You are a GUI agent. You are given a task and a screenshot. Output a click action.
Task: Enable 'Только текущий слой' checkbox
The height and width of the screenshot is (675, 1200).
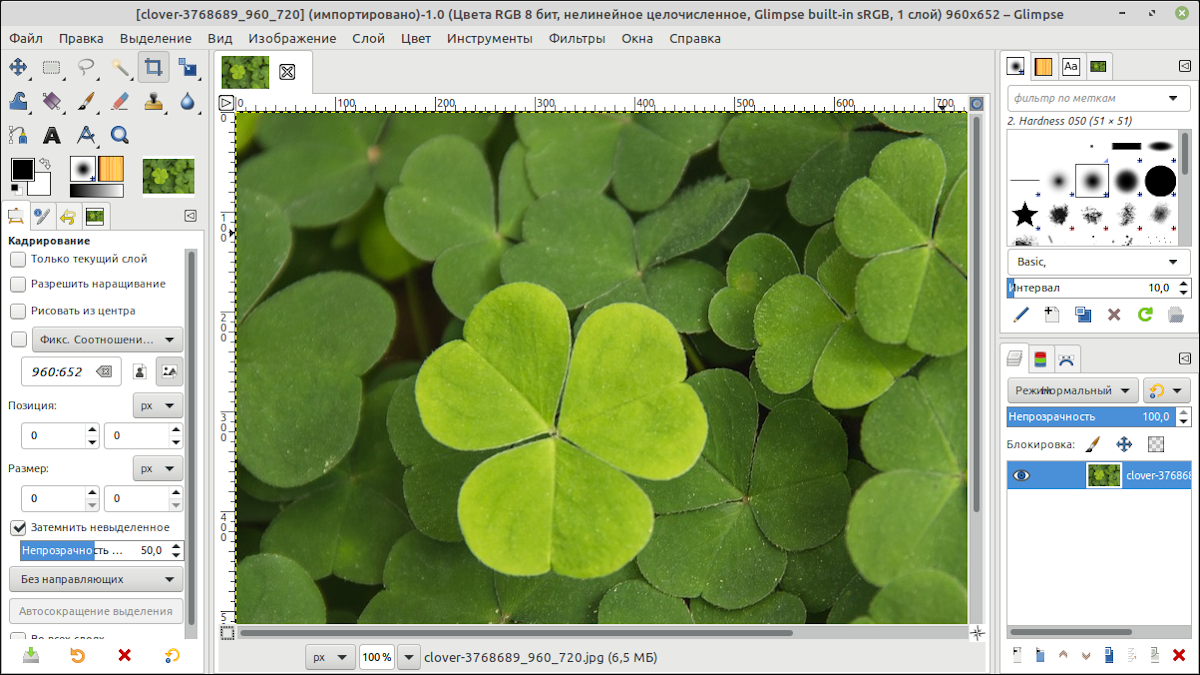click(18, 259)
